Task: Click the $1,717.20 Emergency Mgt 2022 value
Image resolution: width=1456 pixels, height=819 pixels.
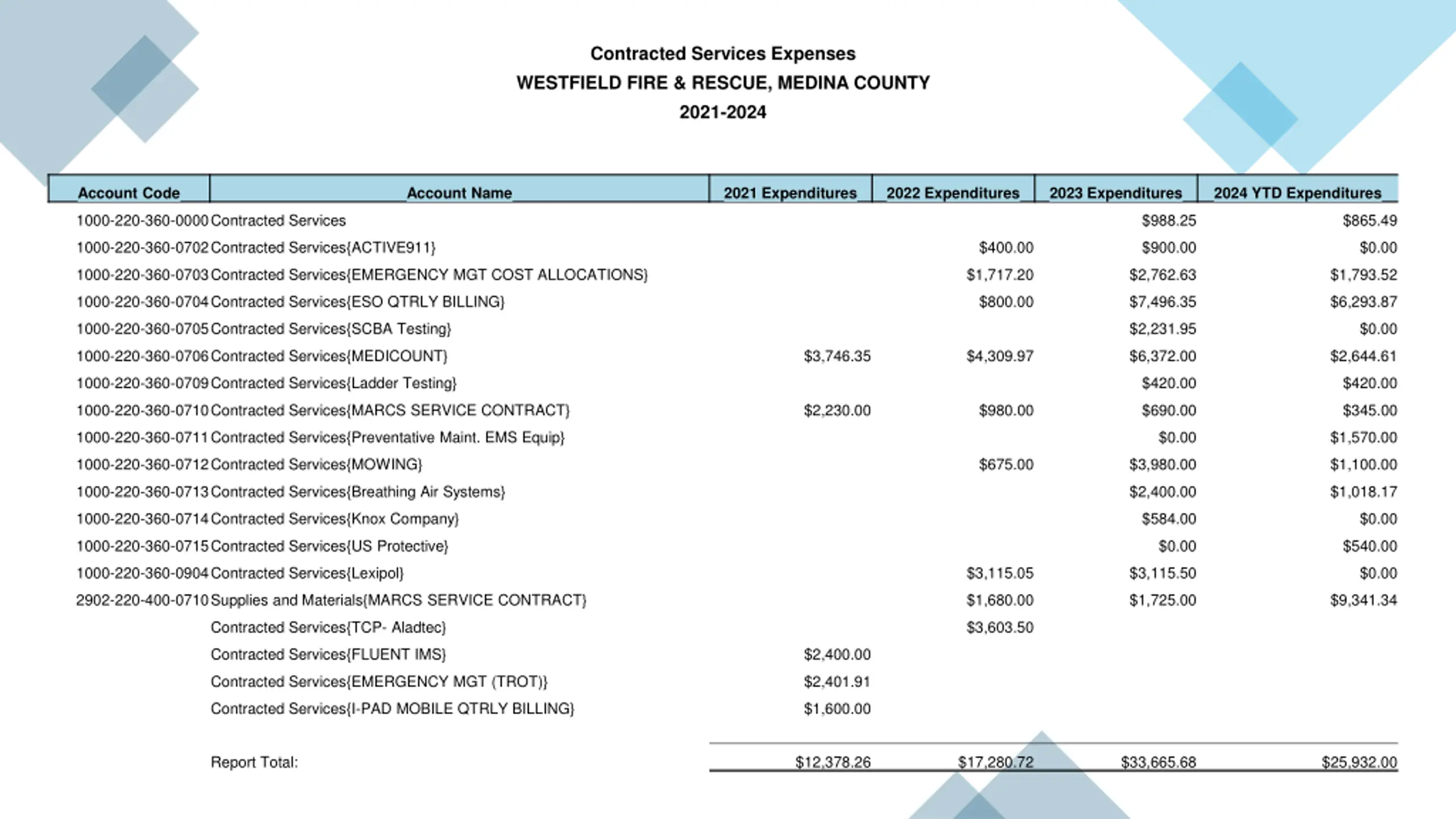Action: (x=1000, y=275)
